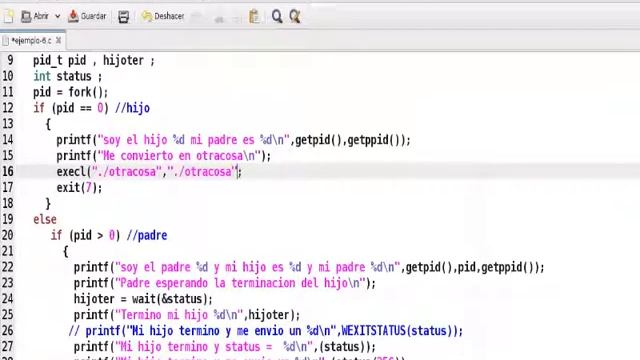The image size is (640, 360).
Task: Click the '//hijo' comment
Action: click(x=132, y=108)
